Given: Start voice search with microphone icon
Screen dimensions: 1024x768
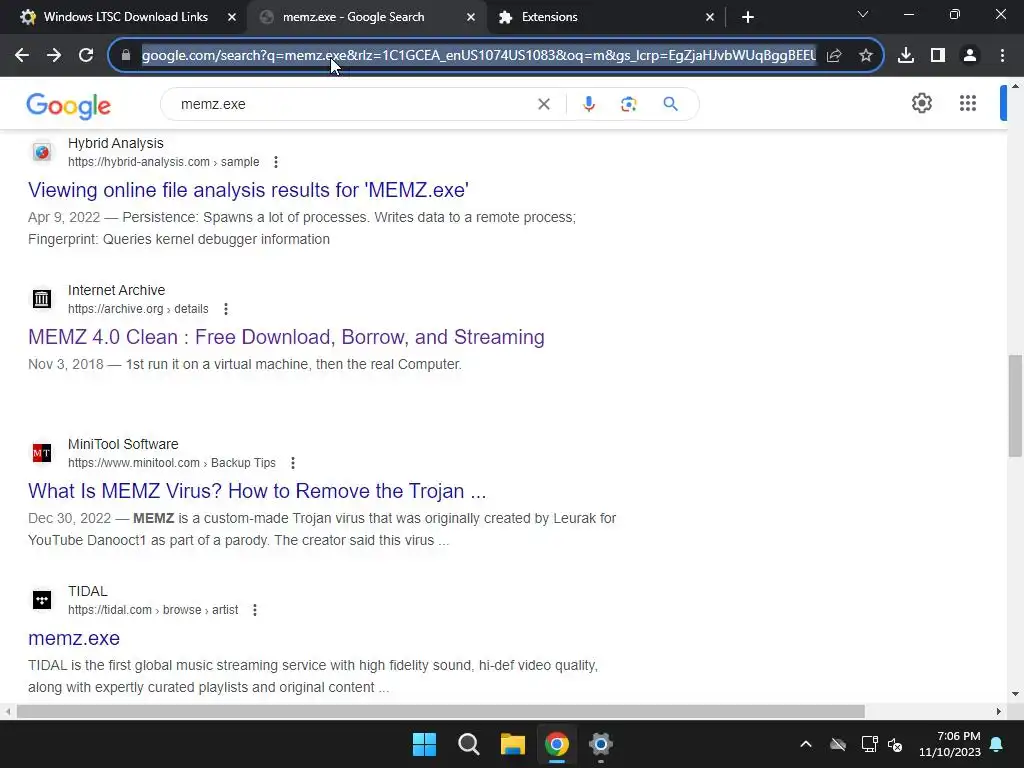Looking at the screenshot, I should (x=588, y=104).
